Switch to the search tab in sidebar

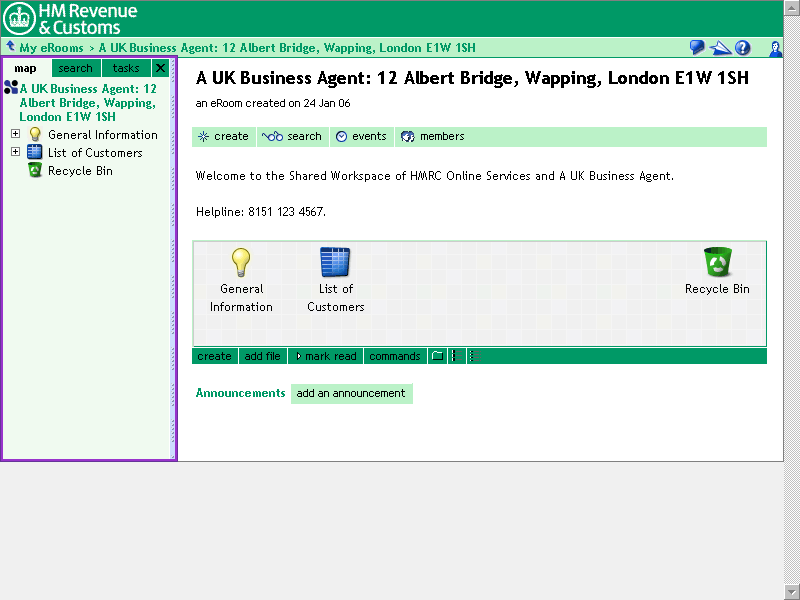75,68
